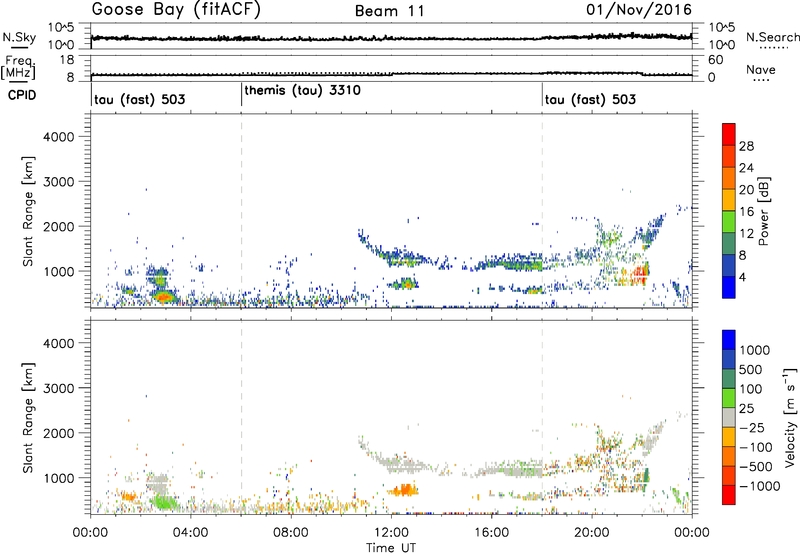
Task: Click the 'Freq. [MHz]' axis label
Action: [18, 67]
